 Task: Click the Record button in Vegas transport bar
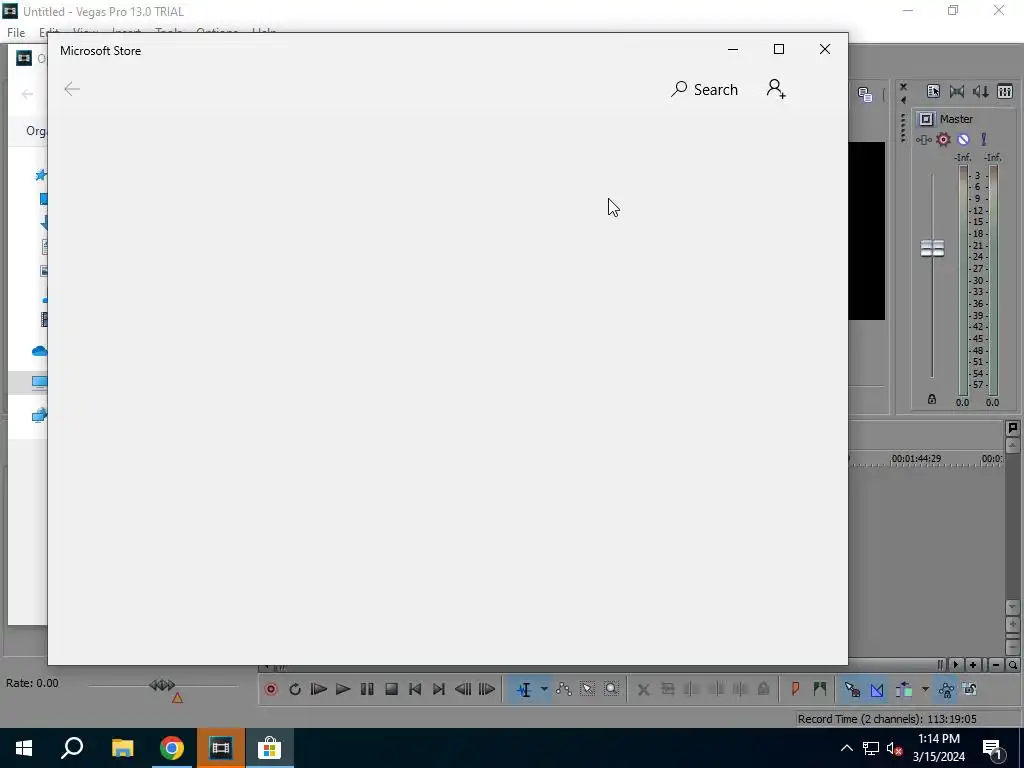[x=271, y=689]
